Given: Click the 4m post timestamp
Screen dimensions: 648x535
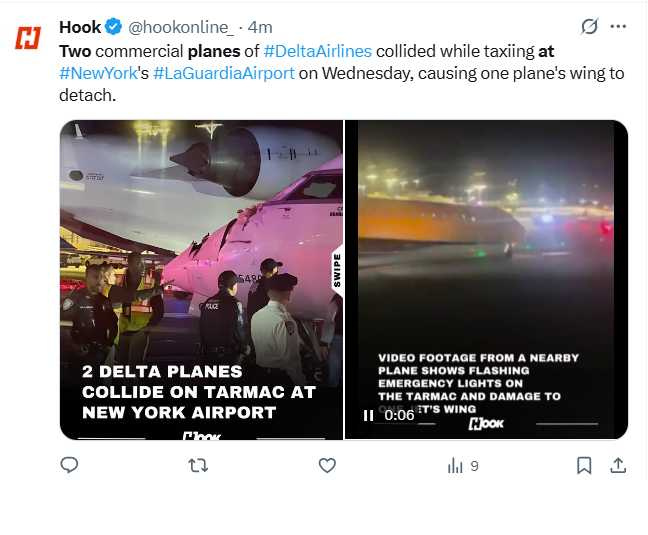Looking at the screenshot, I should [x=259, y=27].
